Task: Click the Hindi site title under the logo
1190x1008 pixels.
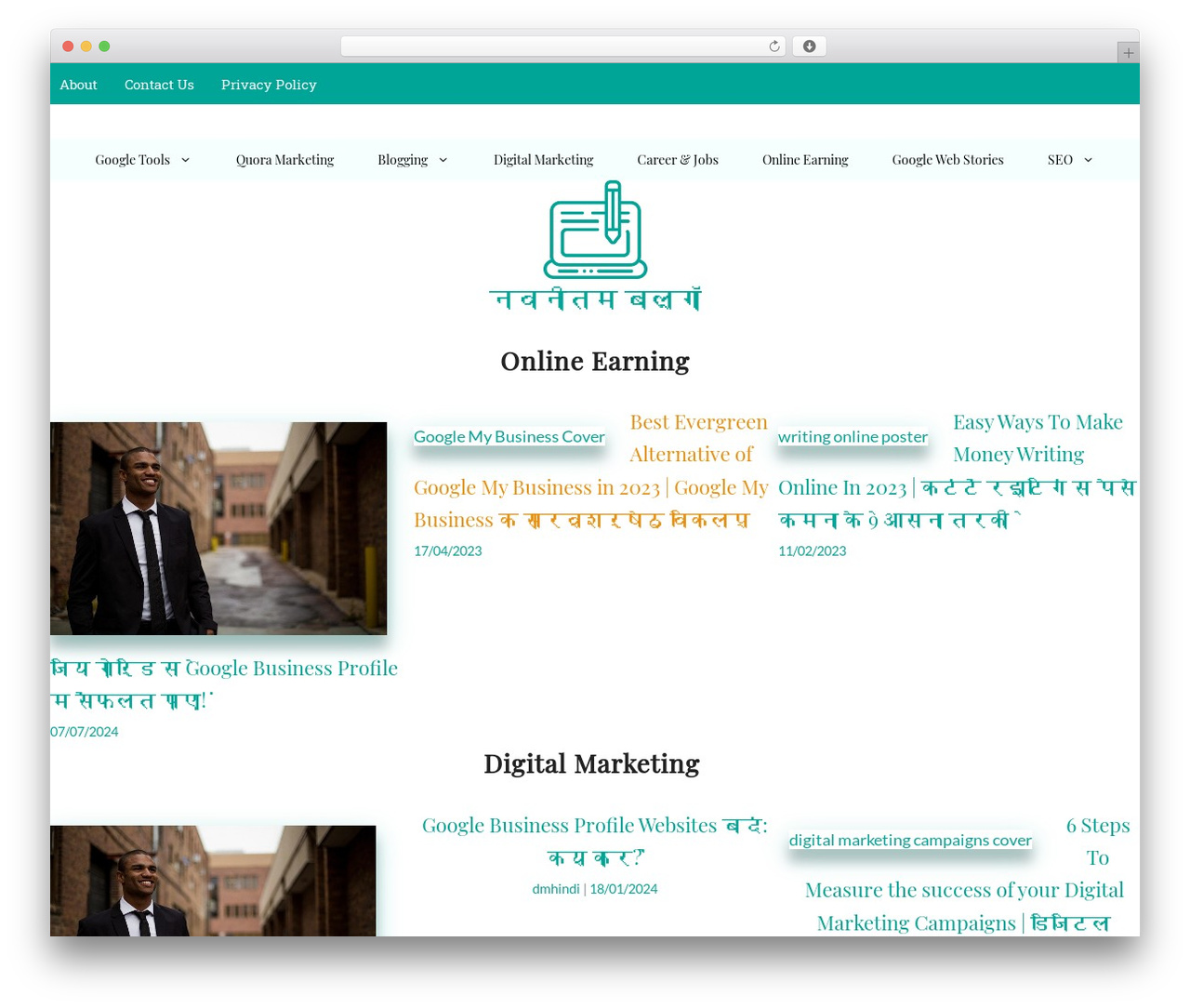Action: [595, 299]
